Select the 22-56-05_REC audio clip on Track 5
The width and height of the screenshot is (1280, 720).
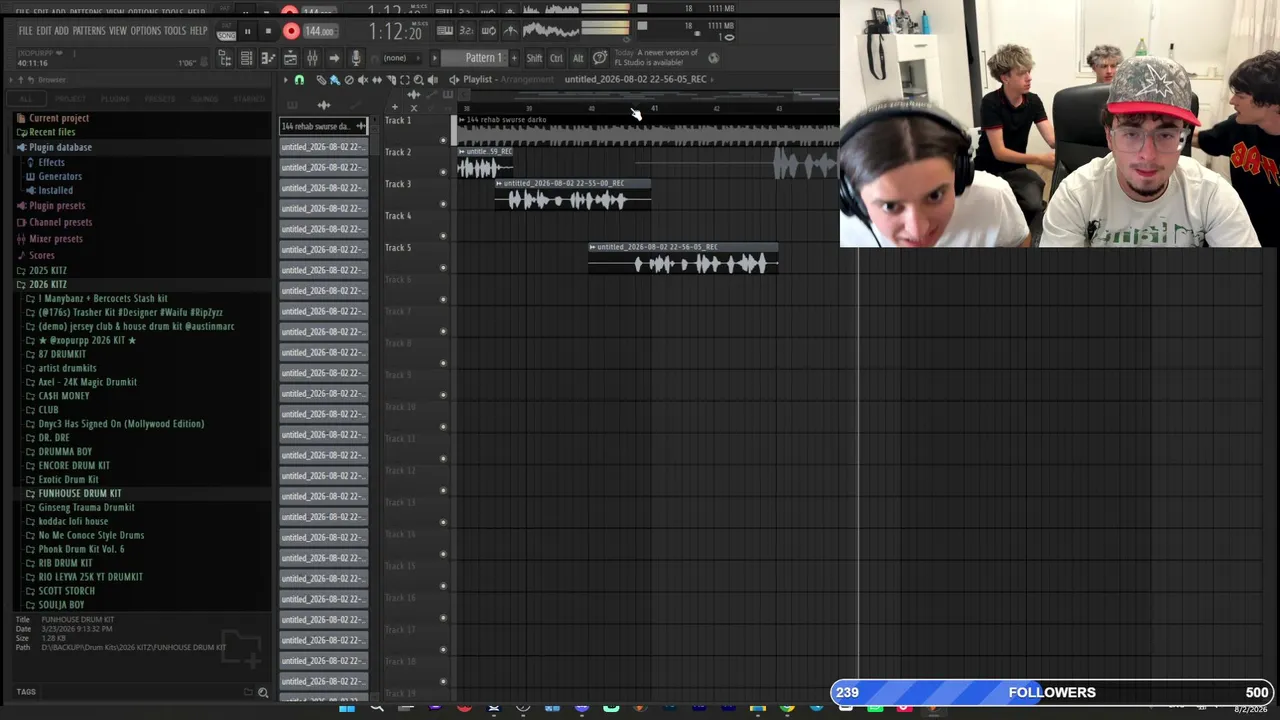coord(683,260)
